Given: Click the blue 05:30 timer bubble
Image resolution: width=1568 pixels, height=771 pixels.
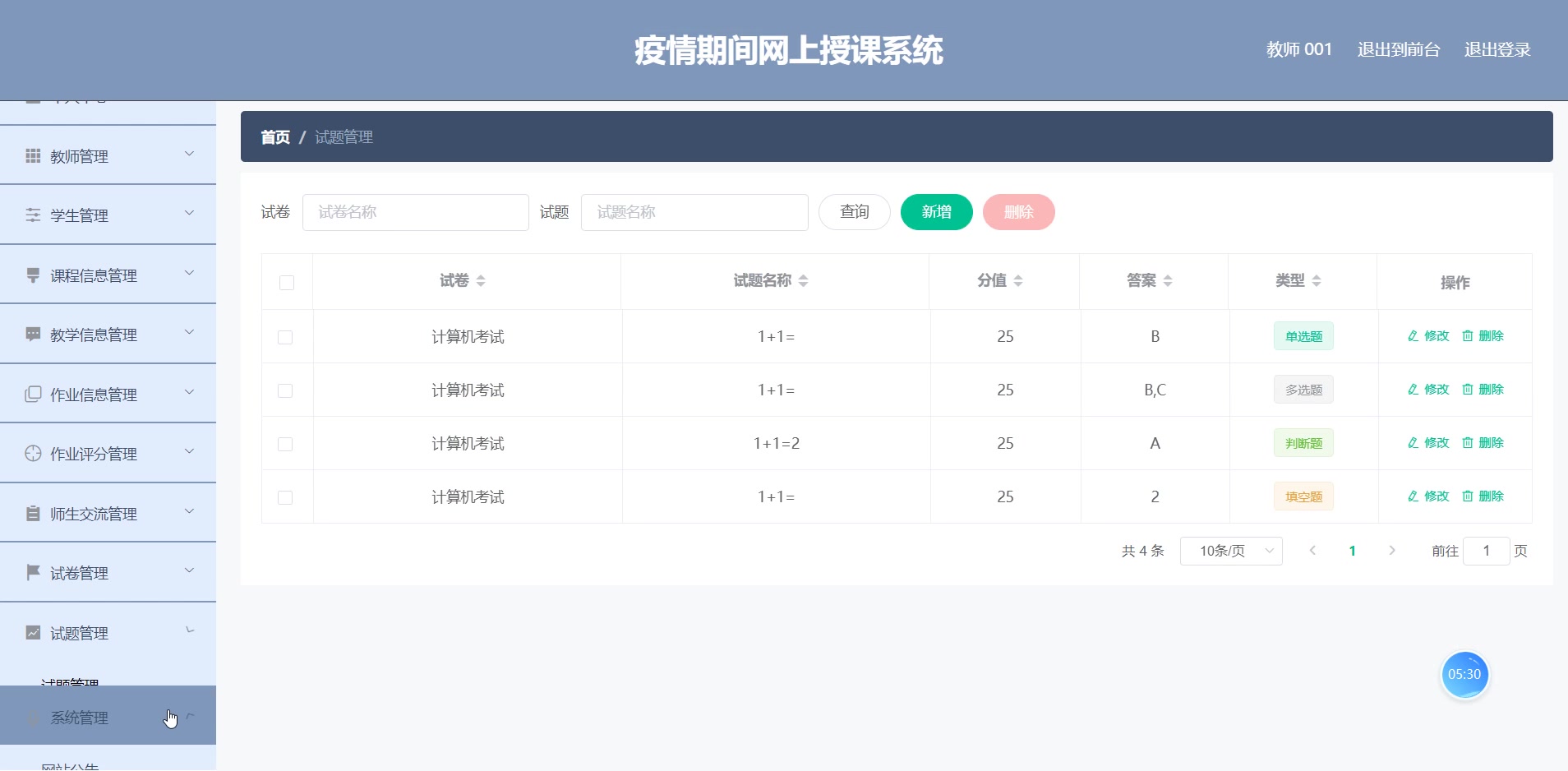Looking at the screenshot, I should [x=1464, y=674].
